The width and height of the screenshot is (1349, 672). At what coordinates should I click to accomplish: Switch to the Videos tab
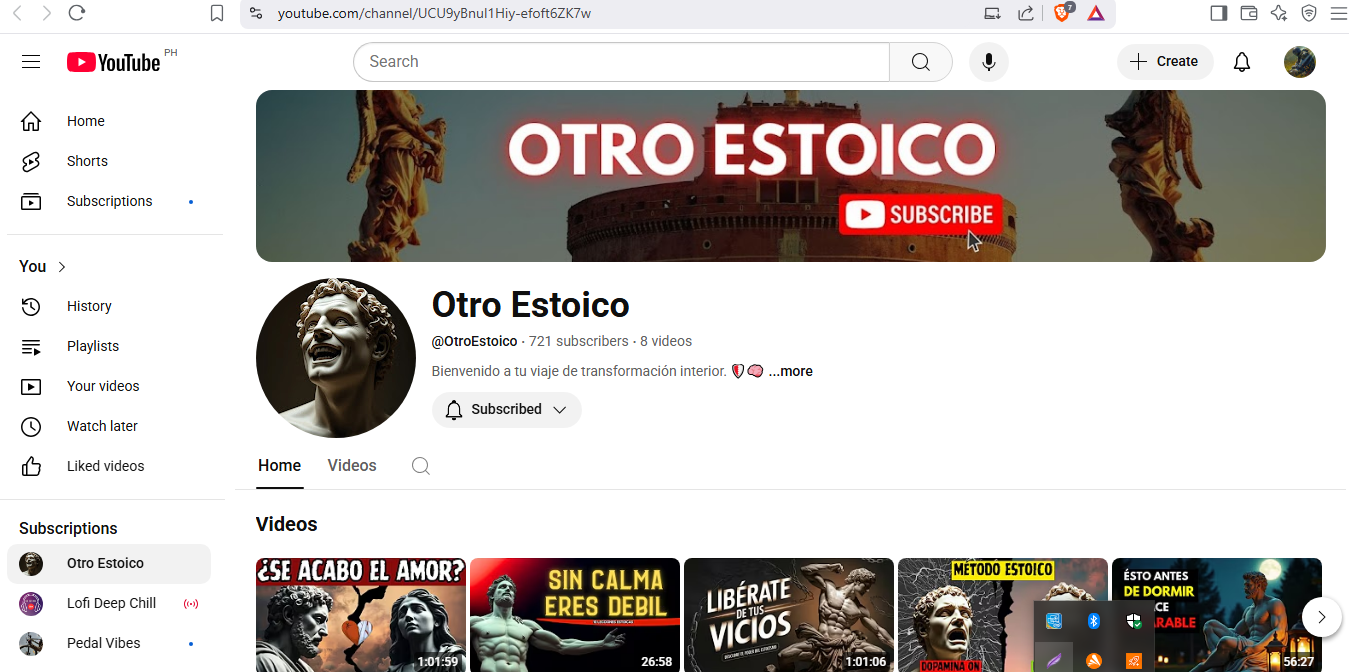[352, 466]
